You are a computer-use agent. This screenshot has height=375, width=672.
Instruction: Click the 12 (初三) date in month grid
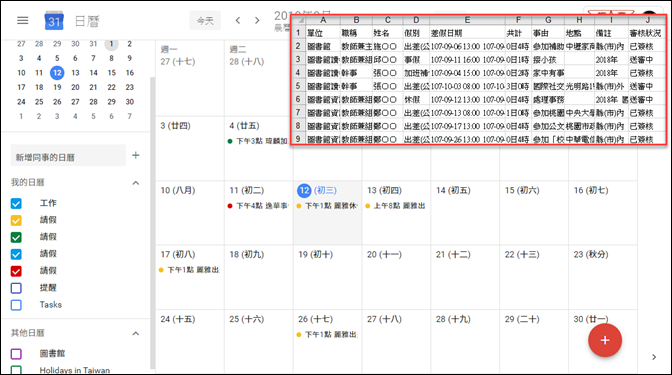pos(317,190)
